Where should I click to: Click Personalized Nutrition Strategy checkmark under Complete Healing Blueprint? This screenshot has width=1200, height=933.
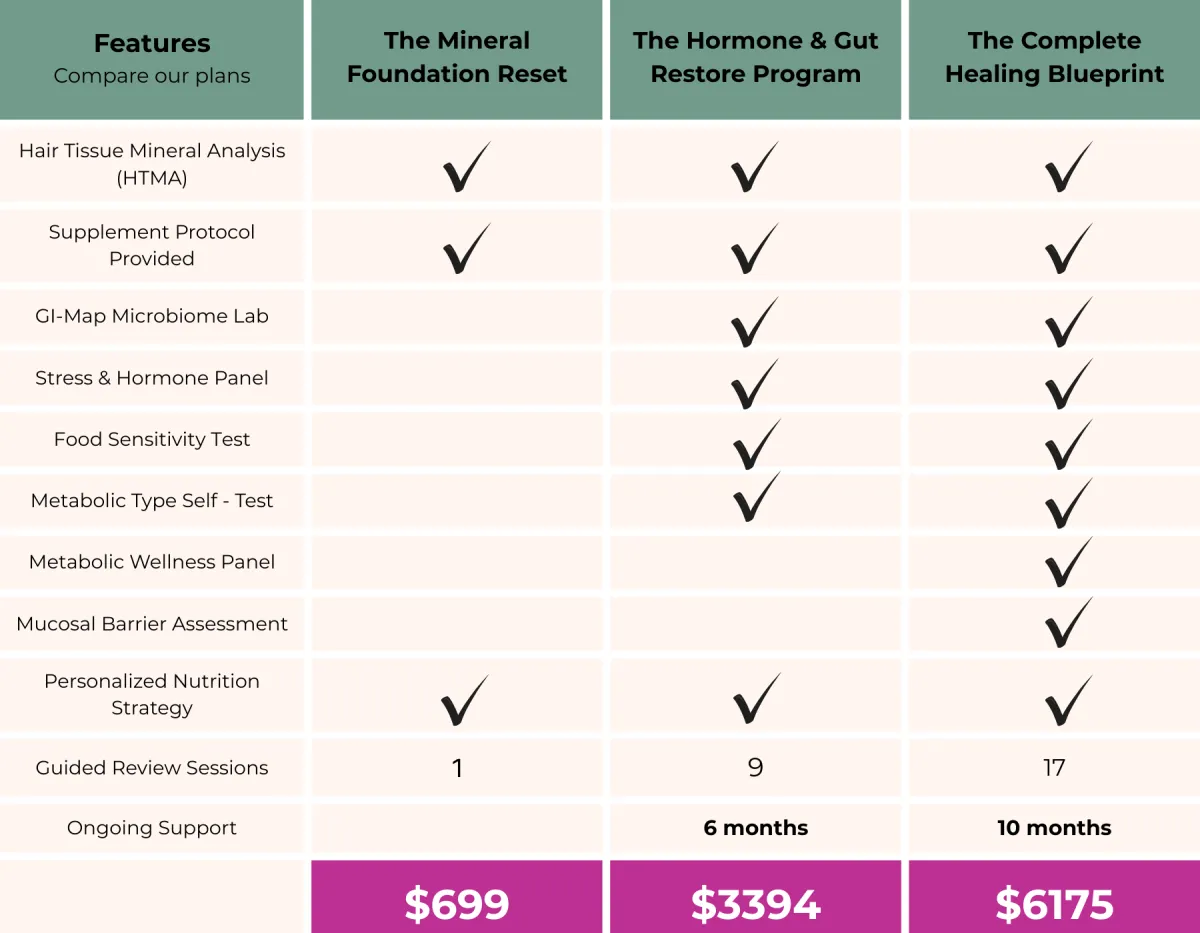point(1068,700)
